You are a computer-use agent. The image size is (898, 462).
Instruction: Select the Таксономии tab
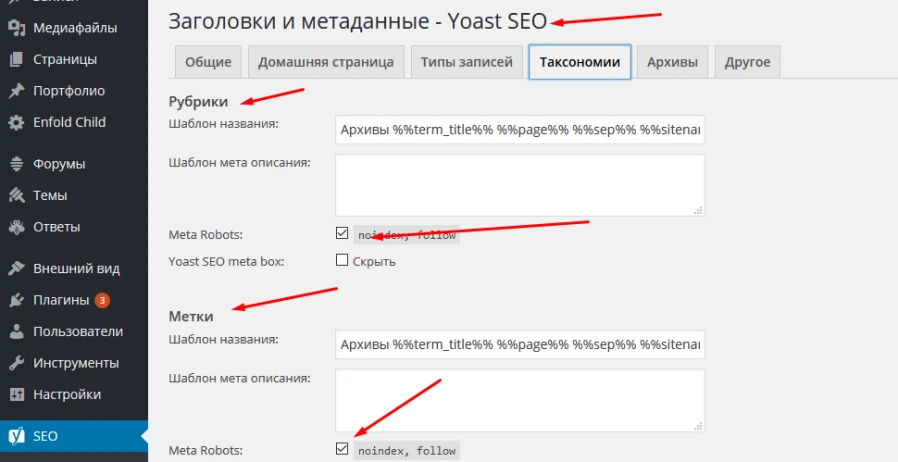tap(580, 62)
